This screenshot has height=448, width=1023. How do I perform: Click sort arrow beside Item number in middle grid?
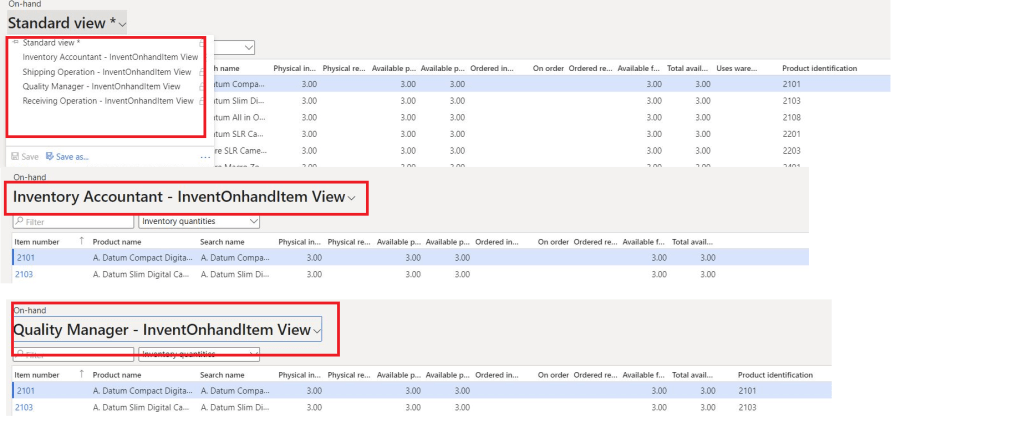(x=81, y=242)
